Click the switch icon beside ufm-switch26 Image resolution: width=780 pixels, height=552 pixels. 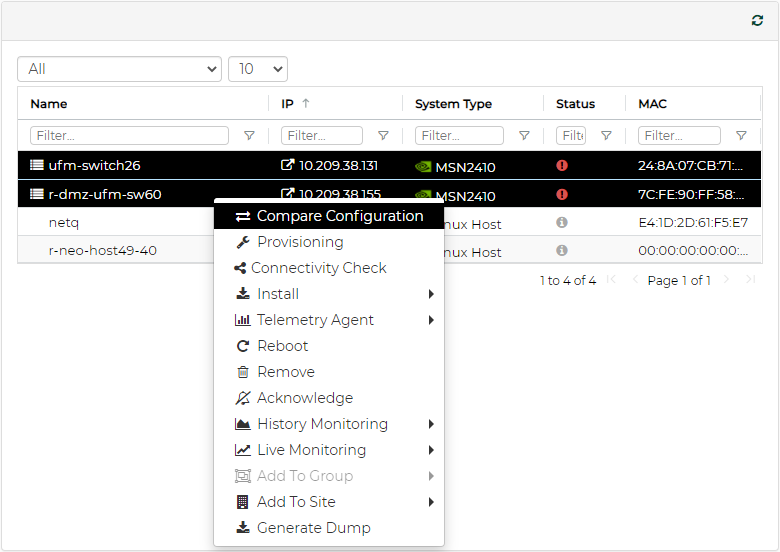click(37, 165)
